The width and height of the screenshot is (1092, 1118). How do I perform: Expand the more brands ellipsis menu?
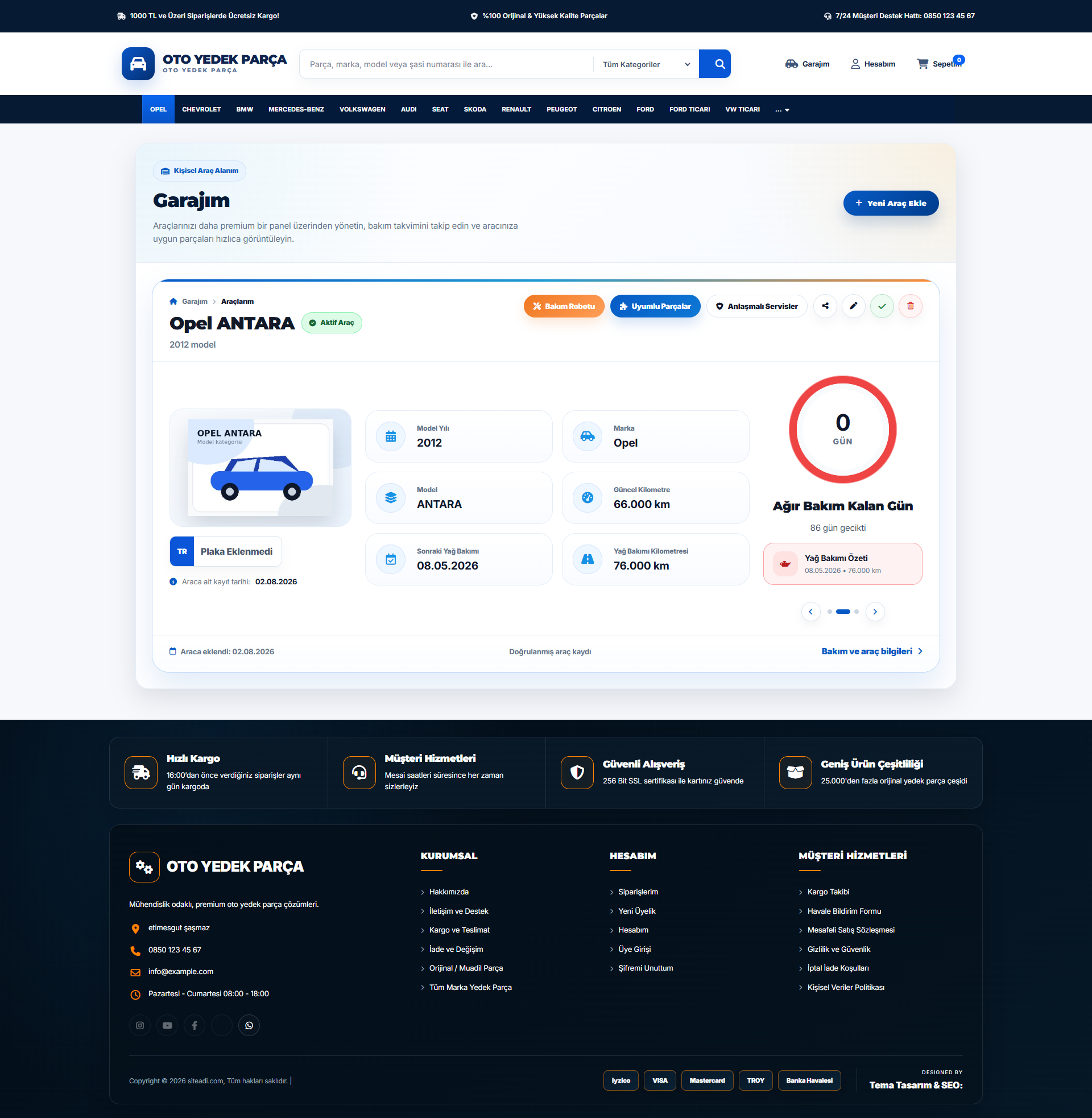point(782,110)
